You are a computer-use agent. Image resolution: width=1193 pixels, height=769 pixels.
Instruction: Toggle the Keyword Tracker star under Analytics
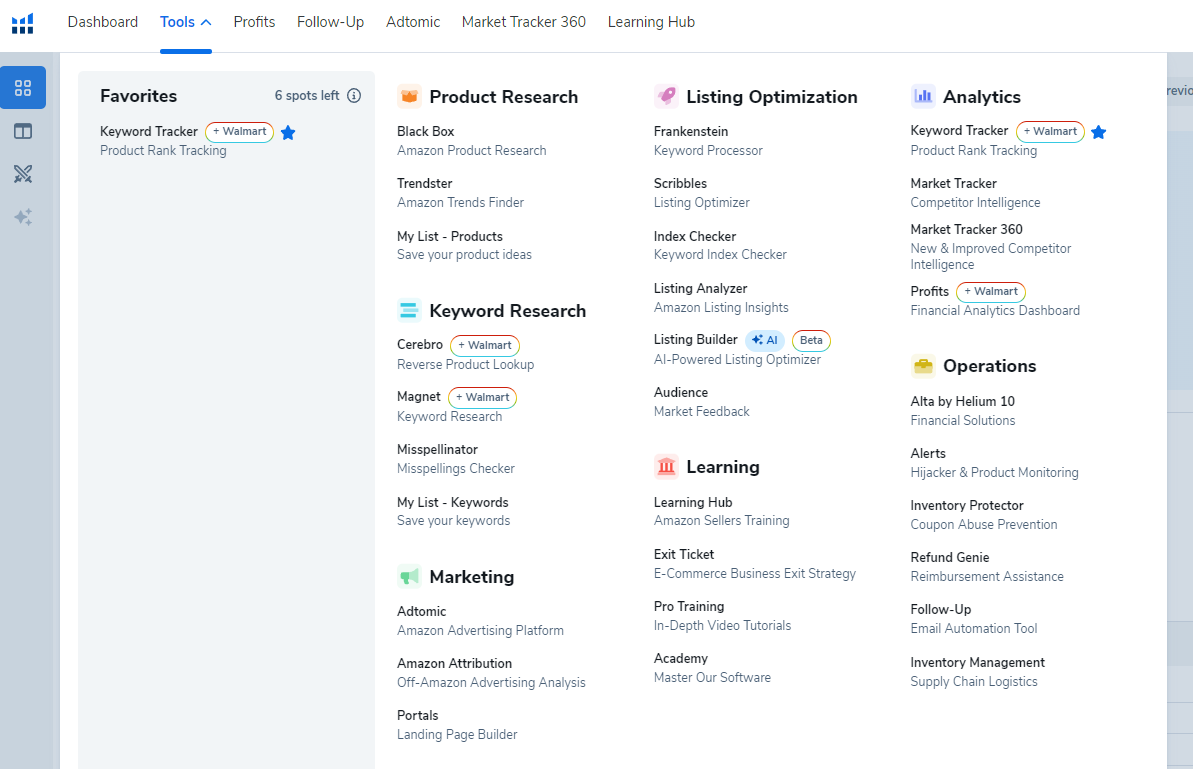[x=1099, y=132]
